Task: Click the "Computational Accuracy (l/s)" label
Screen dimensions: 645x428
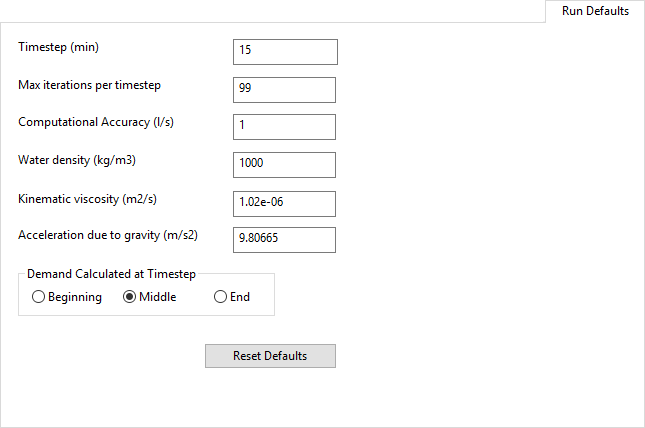Action: click(90, 122)
